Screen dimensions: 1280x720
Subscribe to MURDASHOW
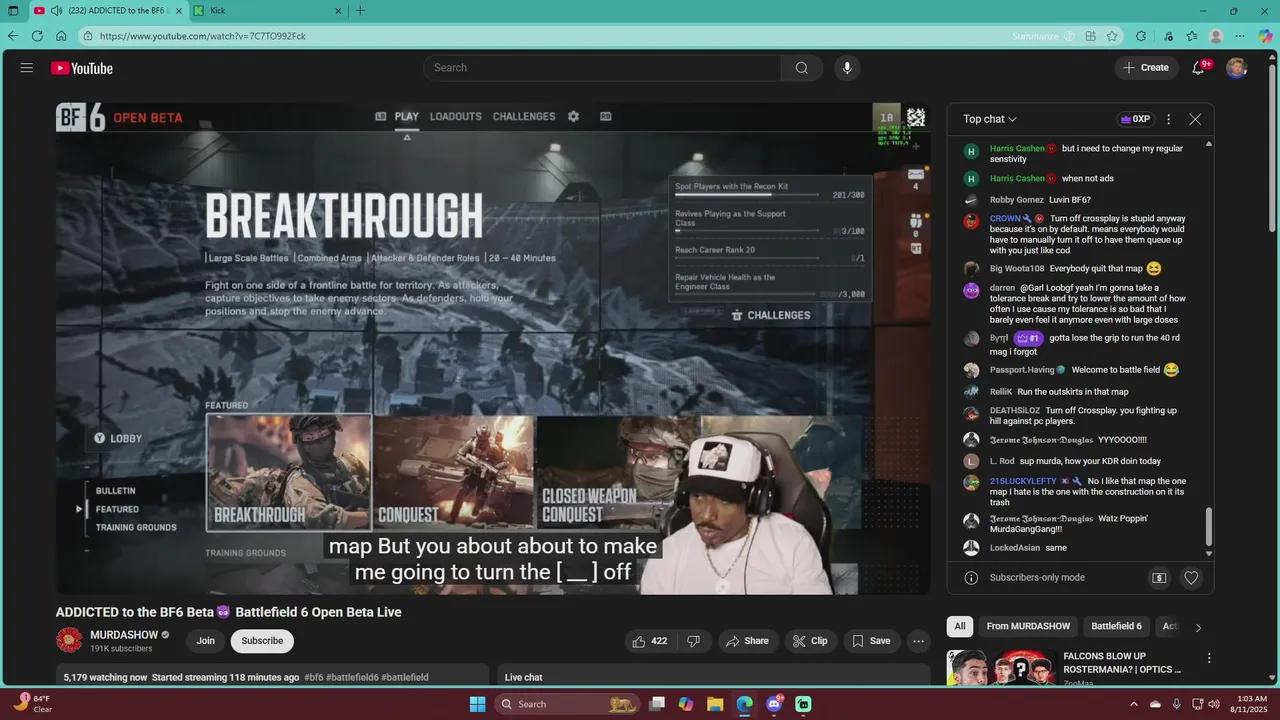262,641
